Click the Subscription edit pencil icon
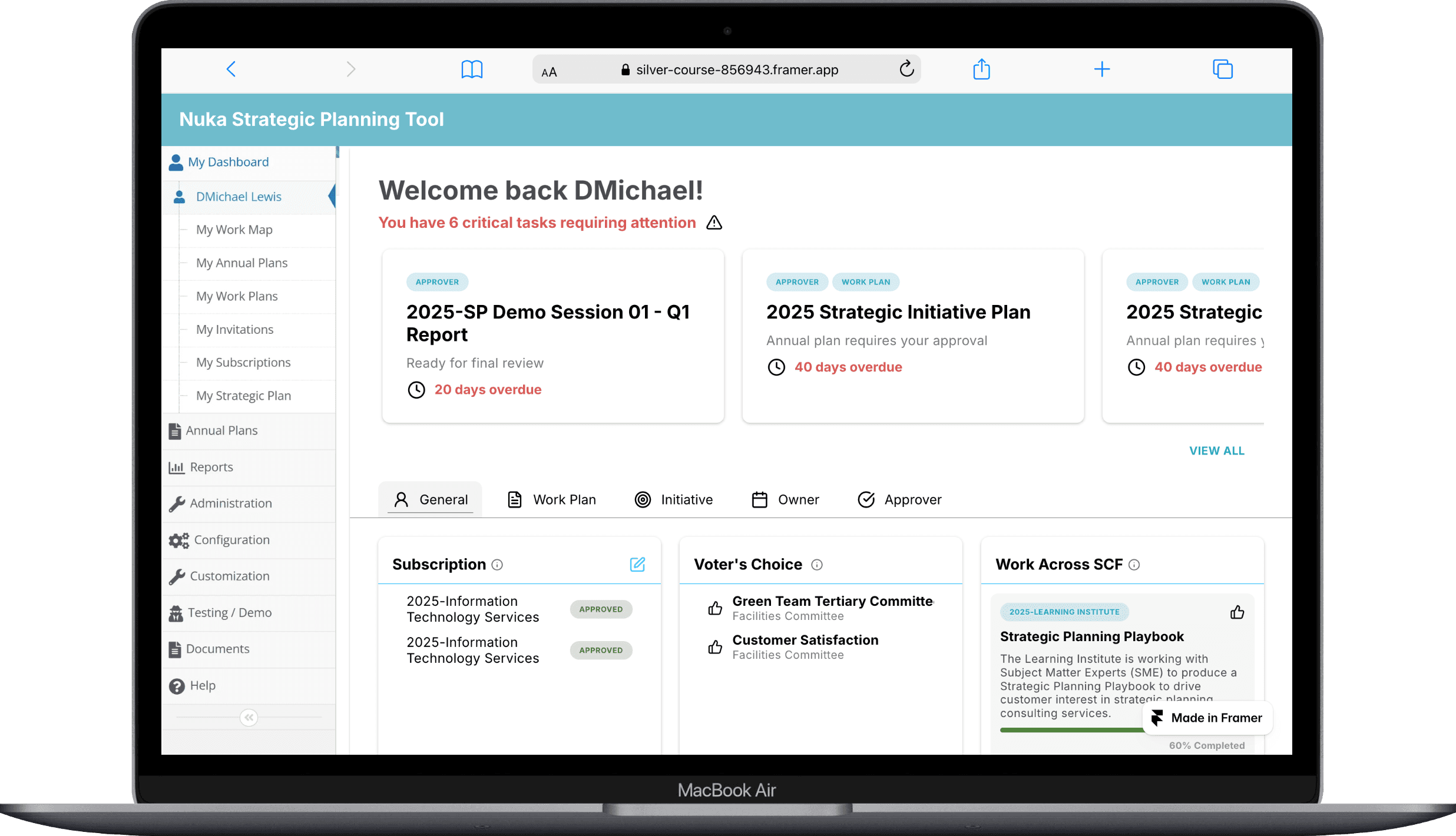Screen dimensions: 1456x836 [x=637, y=564]
